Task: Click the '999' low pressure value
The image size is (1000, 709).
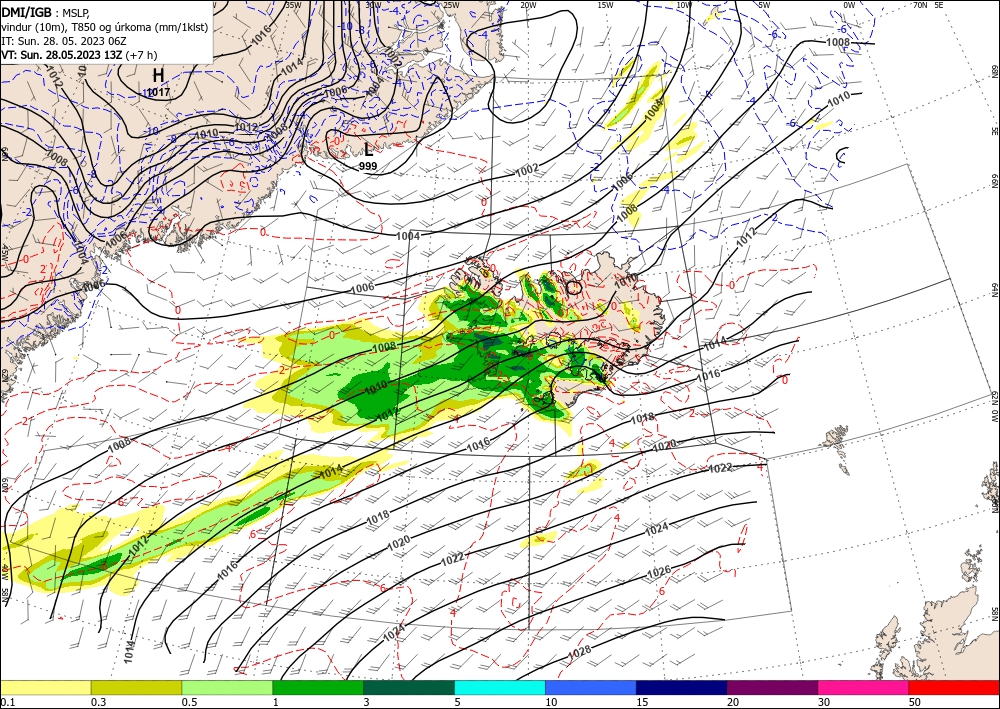Action: 368,166
